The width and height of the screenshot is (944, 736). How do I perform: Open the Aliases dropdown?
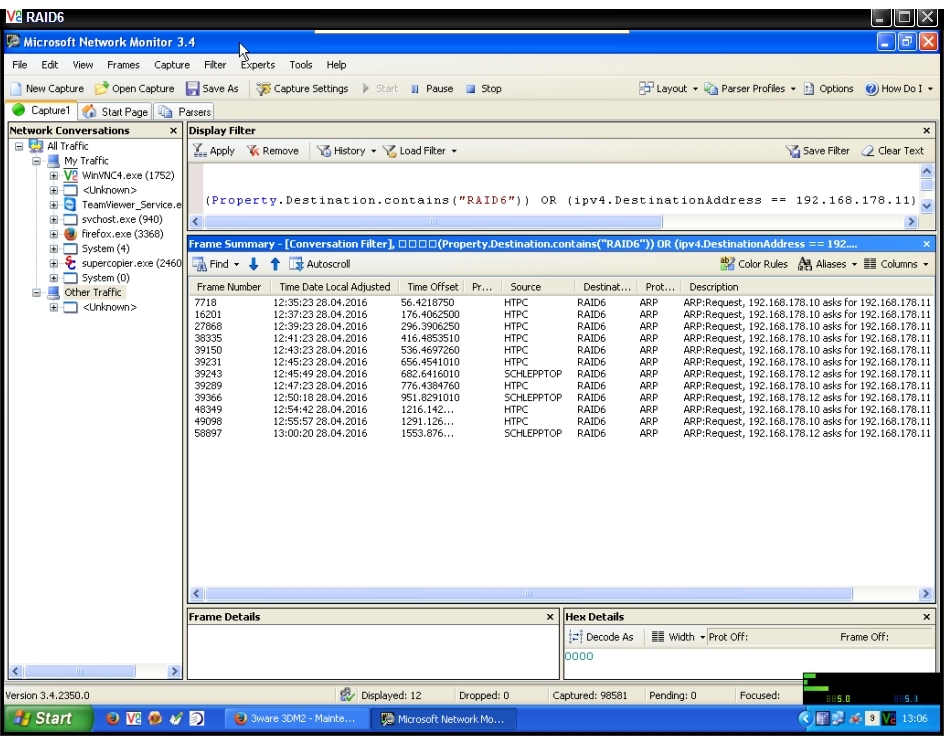pos(827,264)
